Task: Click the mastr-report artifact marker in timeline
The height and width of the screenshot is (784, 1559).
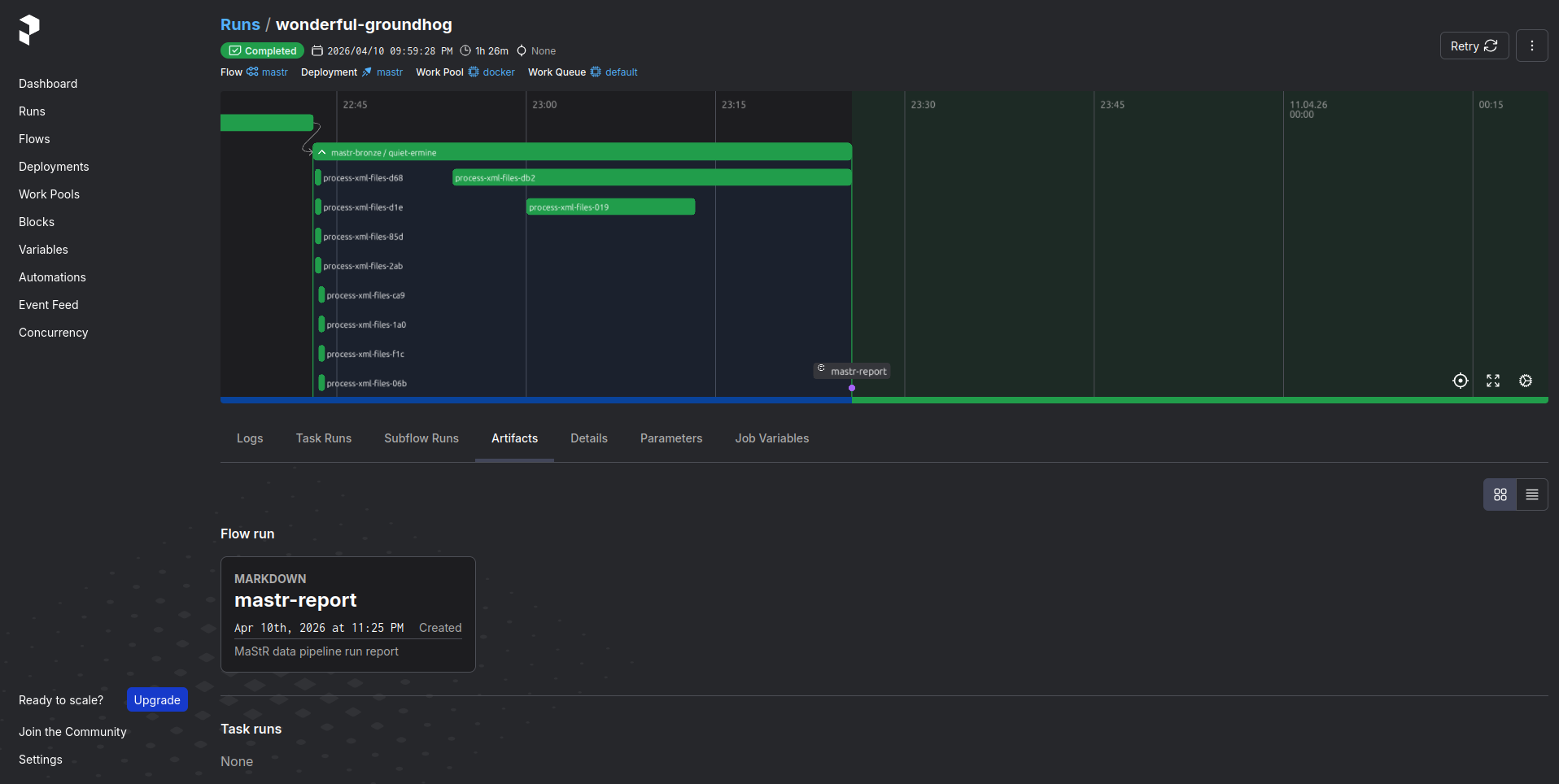Action: [x=852, y=372]
